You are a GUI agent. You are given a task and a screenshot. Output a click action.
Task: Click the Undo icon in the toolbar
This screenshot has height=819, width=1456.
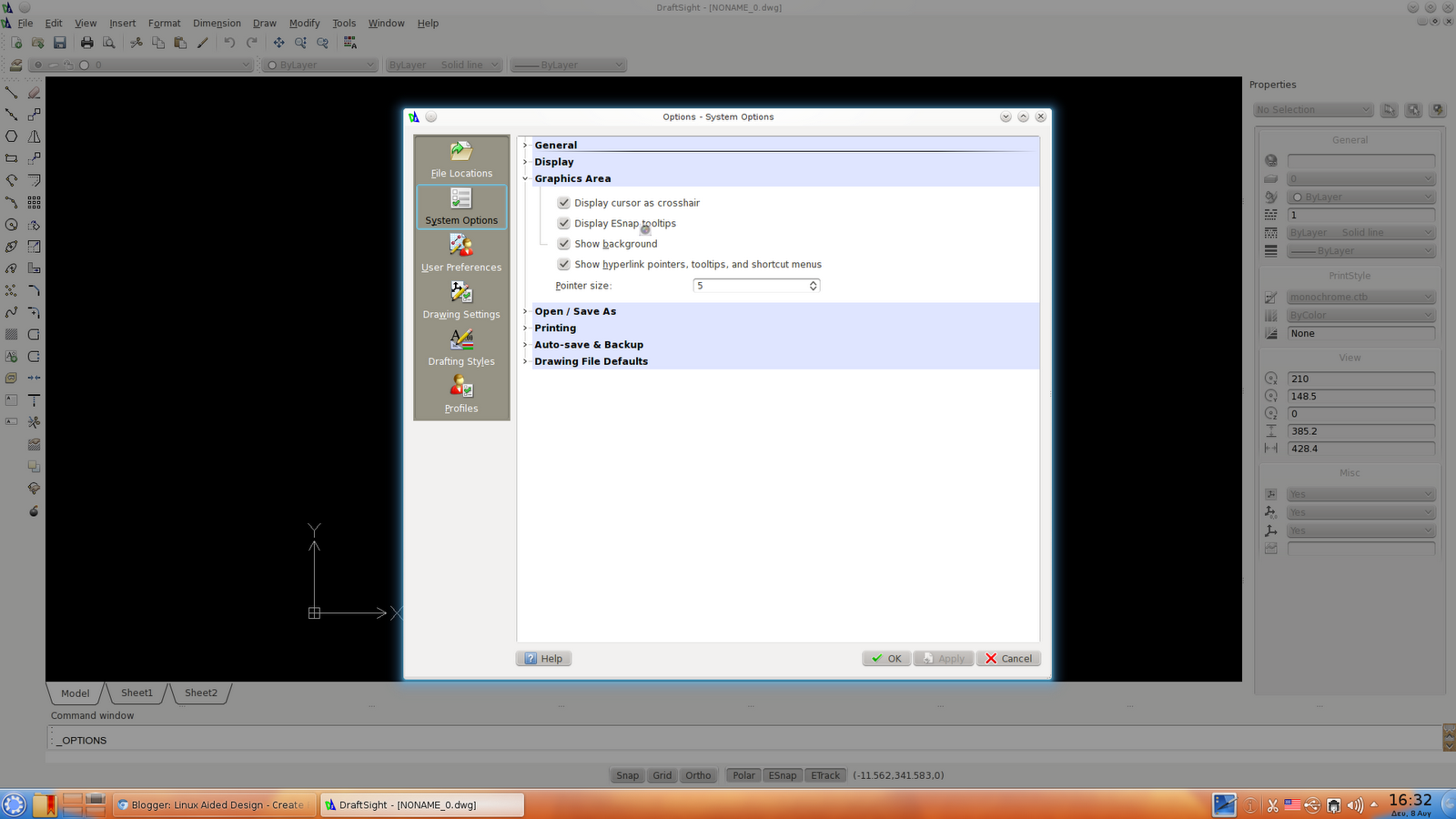pos(230,42)
